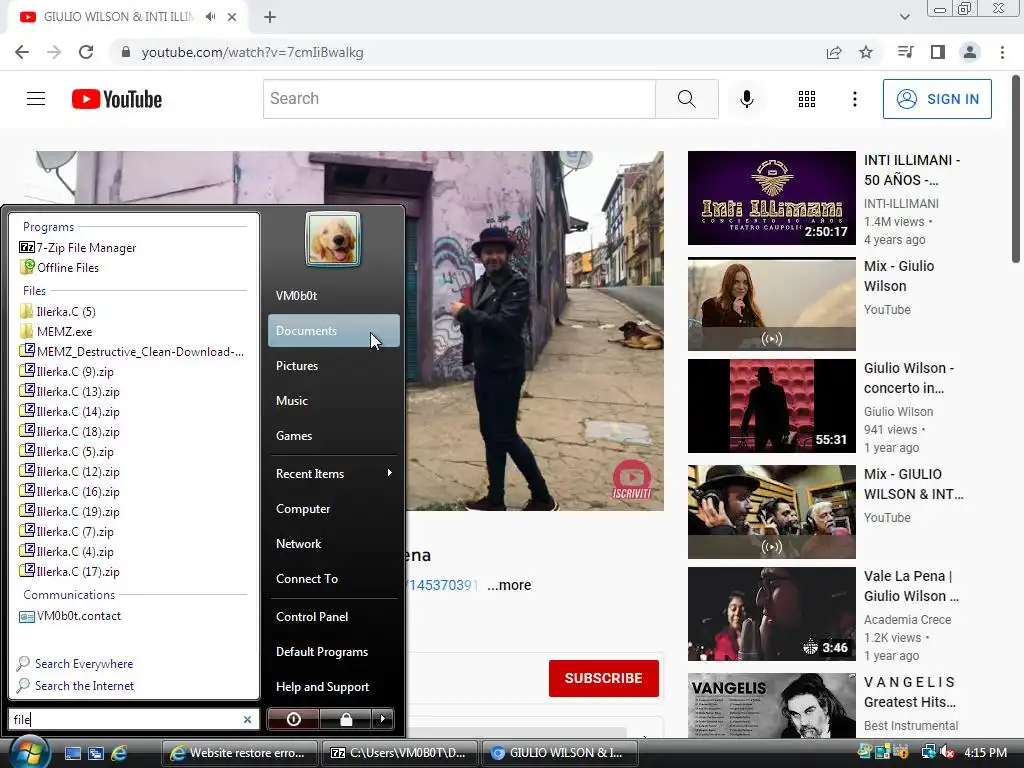Image resolution: width=1024 pixels, height=768 pixels.
Task: Open the Giulio Wilson concerto video thumbnail
Action: [771, 406]
